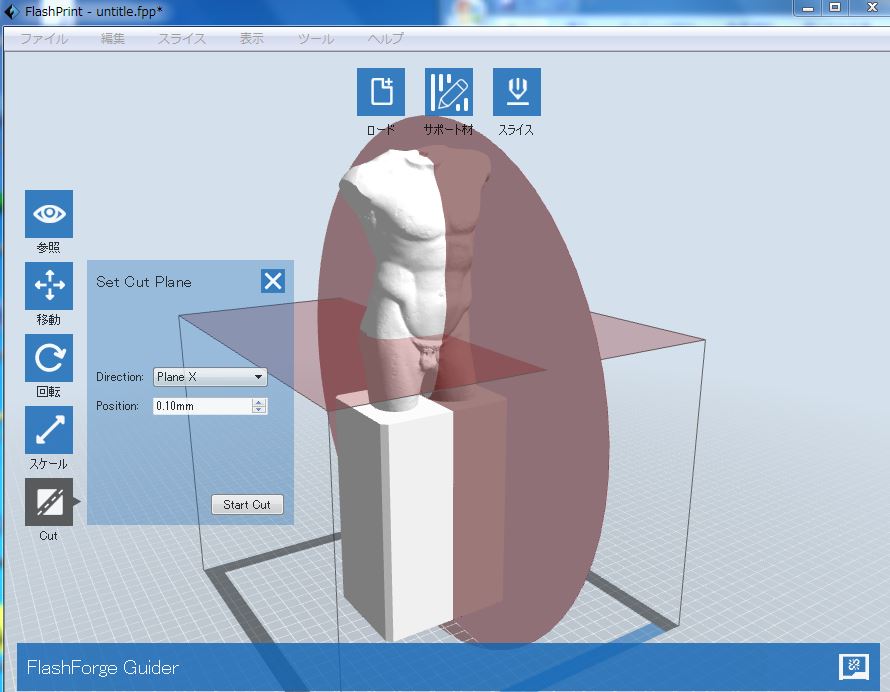This screenshot has width=890, height=692.
Task: Click the feedback icon in the bottom bar
Action: (854, 666)
